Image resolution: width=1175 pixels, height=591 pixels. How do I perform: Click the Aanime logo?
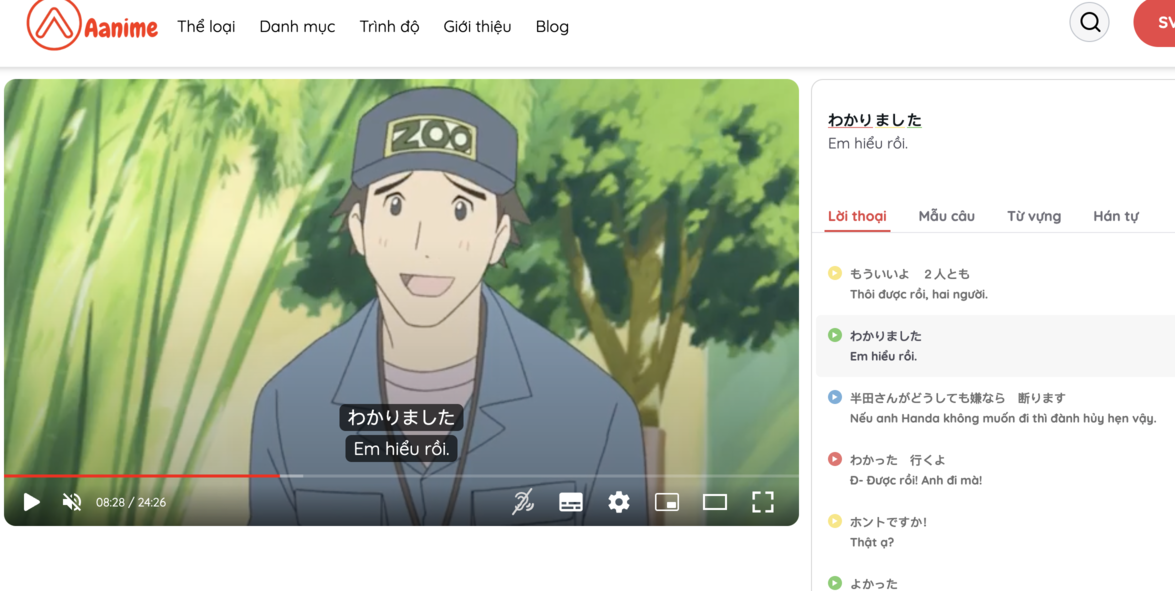(92, 25)
